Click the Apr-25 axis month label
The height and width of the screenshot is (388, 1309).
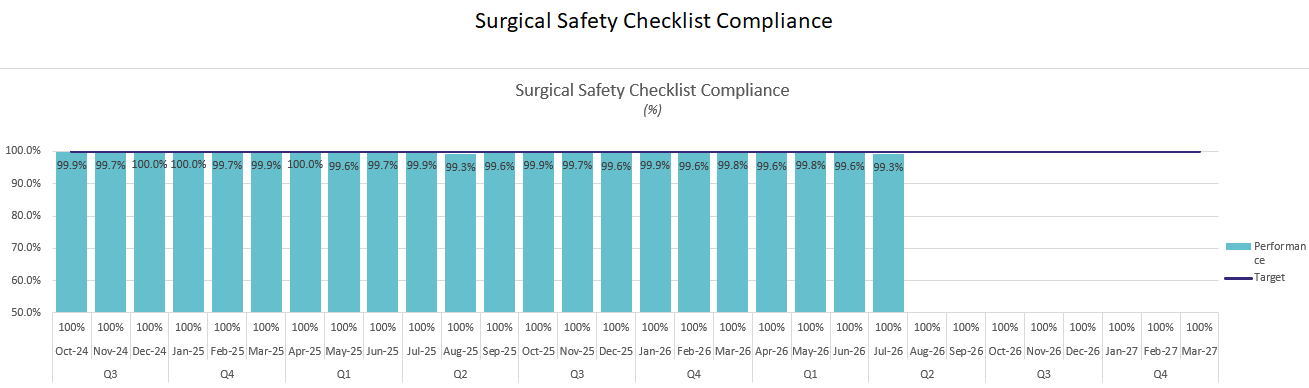click(x=305, y=351)
